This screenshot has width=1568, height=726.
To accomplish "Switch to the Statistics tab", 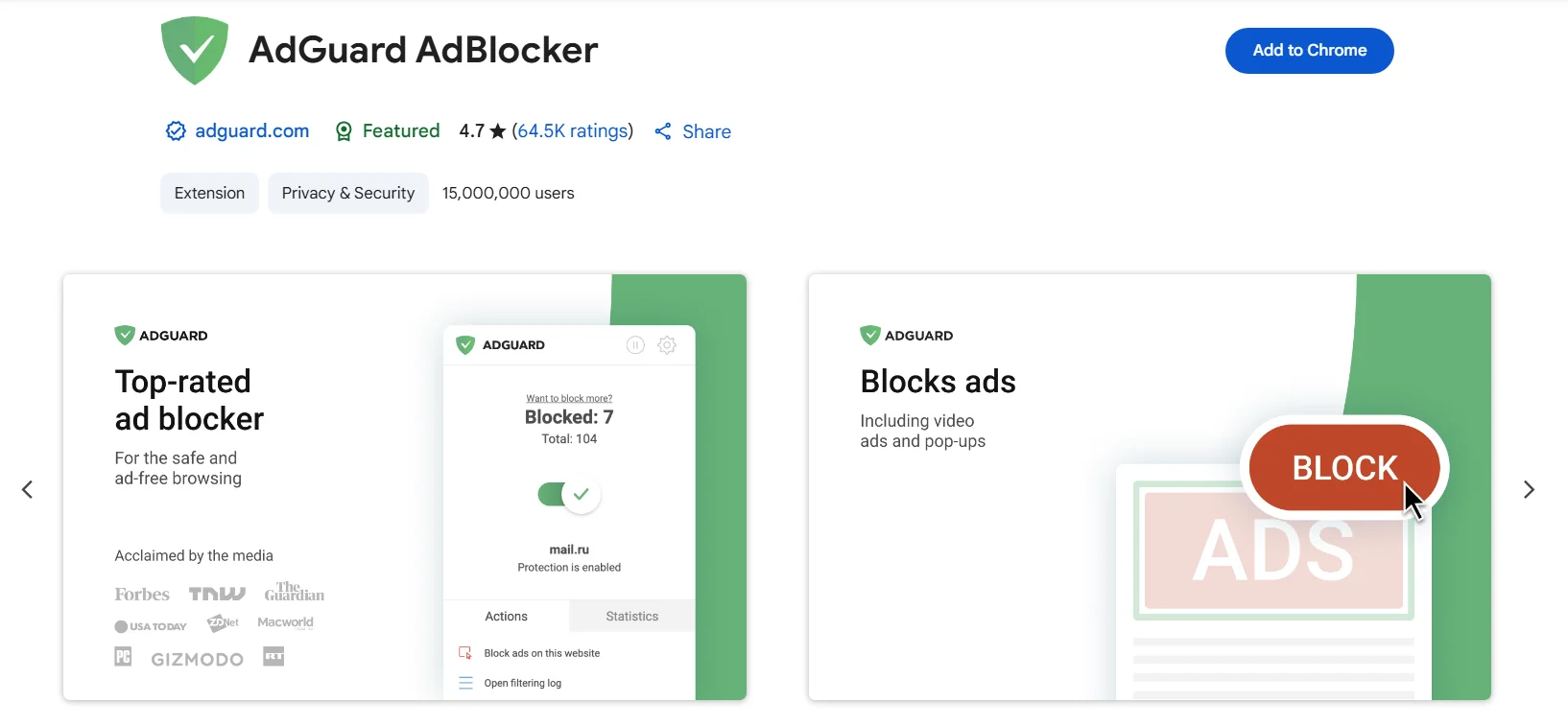I will (x=631, y=617).
